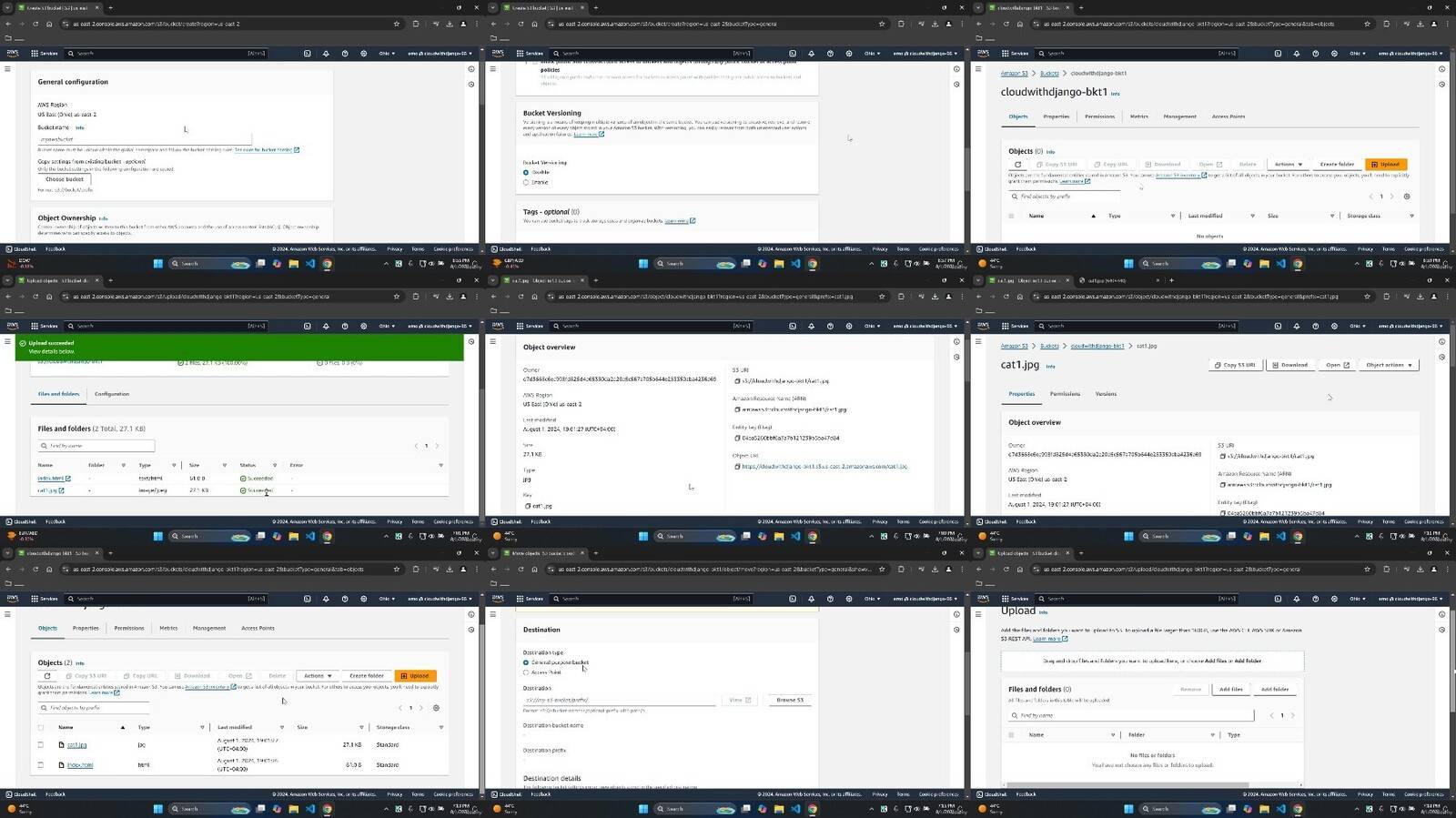Select Disable under Bucket Versioning
Viewport: 1456px width, 818px height.
[x=526, y=172]
